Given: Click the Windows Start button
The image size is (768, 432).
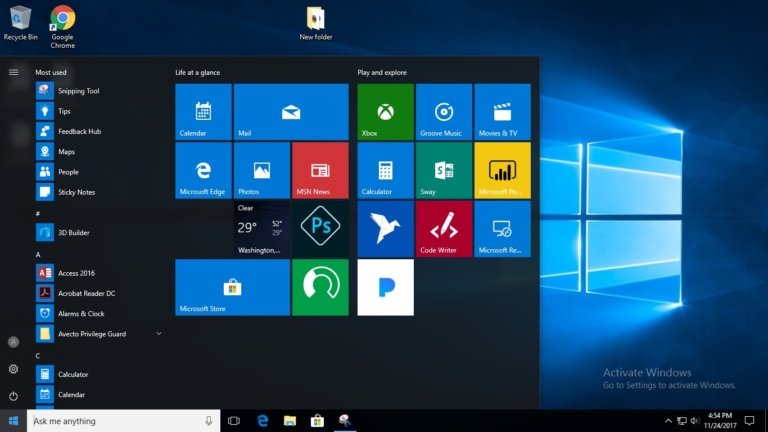Looking at the screenshot, I should click(13, 421).
